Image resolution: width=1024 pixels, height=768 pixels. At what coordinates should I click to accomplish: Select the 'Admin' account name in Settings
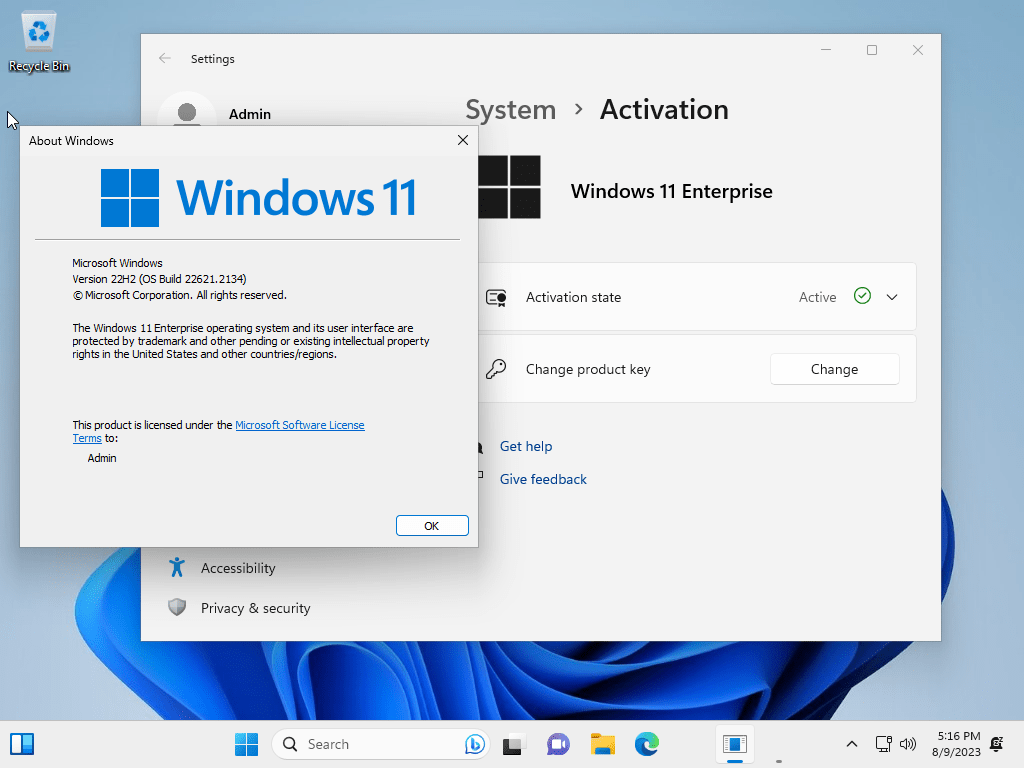pyautogui.click(x=249, y=114)
